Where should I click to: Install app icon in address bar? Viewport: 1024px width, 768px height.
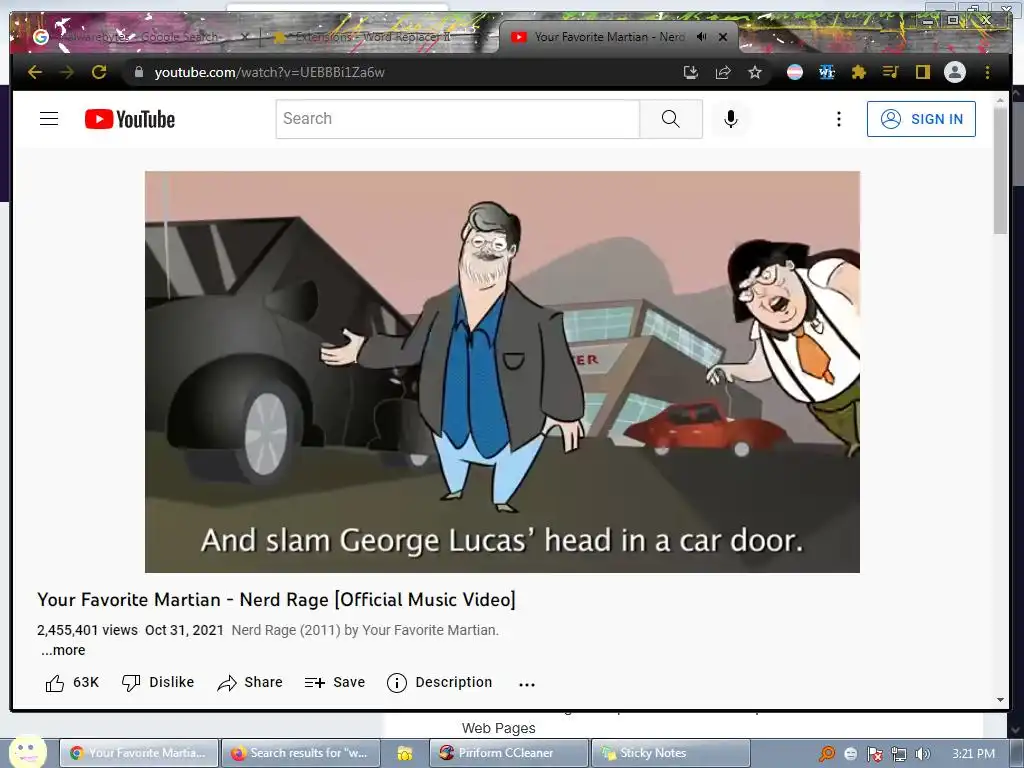pos(690,72)
